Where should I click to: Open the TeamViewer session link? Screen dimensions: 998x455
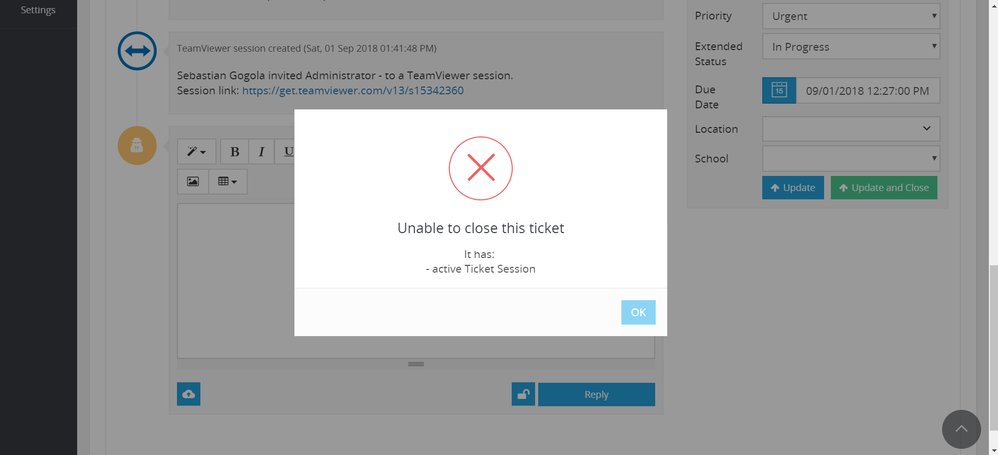352,91
